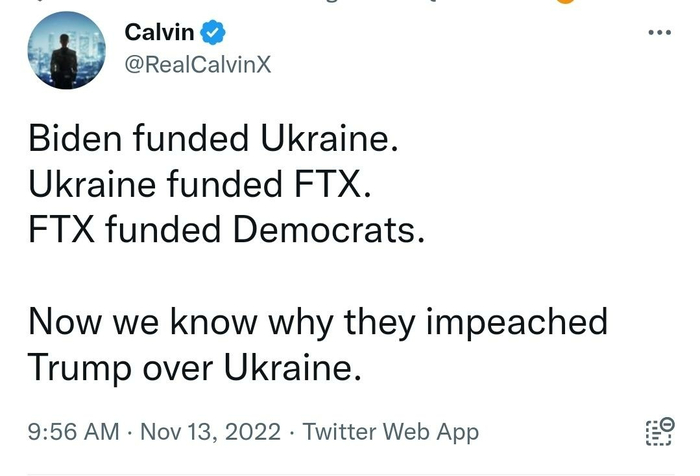This screenshot has width=700, height=476.
Task: Click the line "Trump over Ukraine."
Action: point(192,368)
